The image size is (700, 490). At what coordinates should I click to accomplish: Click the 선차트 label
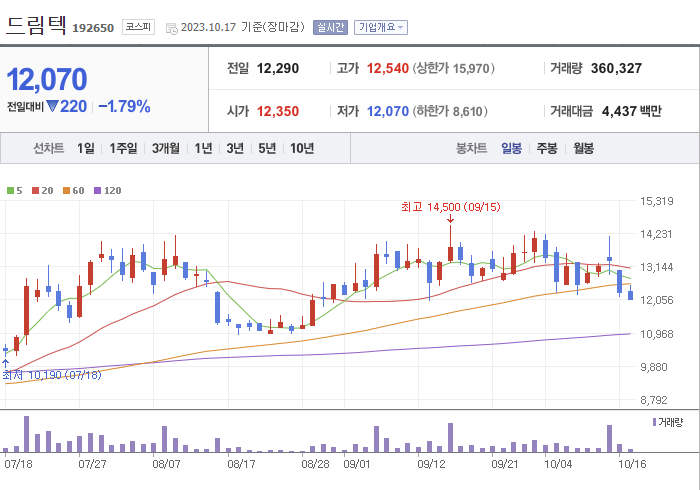(x=49, y=148)
